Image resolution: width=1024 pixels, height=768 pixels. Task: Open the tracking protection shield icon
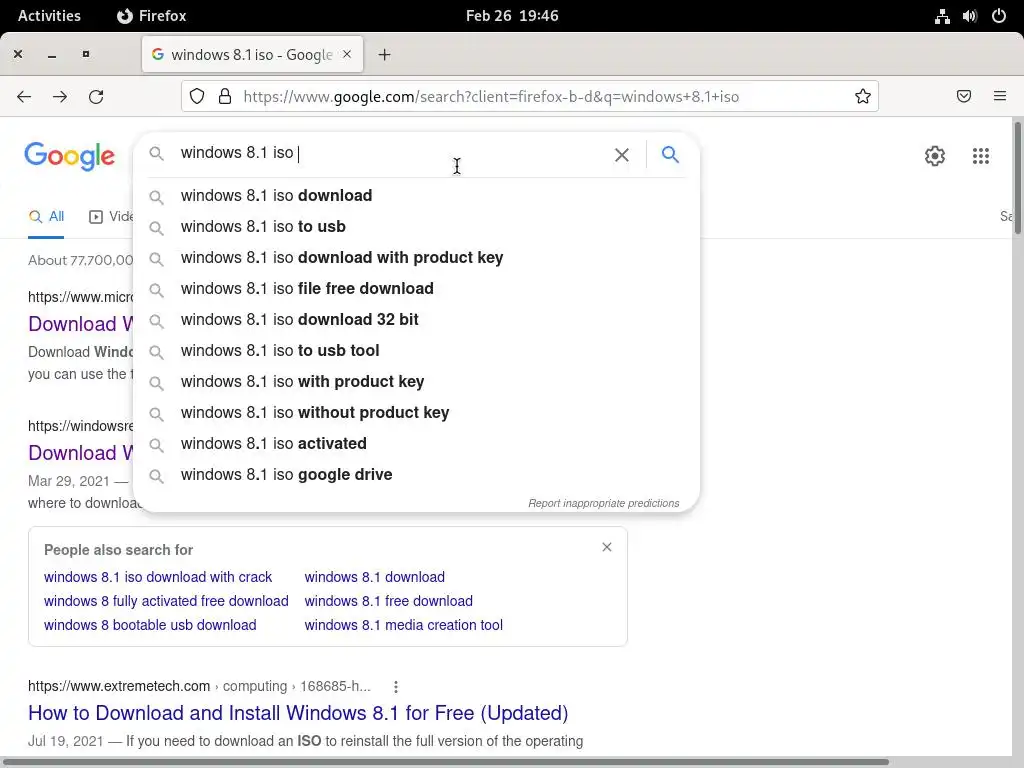click(197, 97)
